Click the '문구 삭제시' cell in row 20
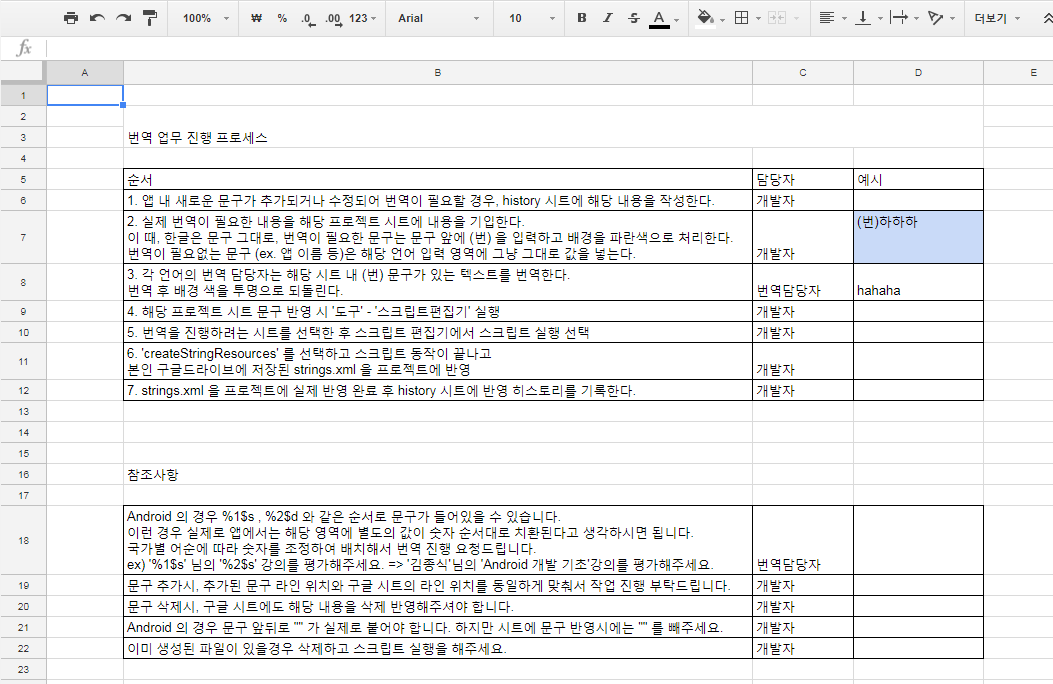 (x=438, y=606)
